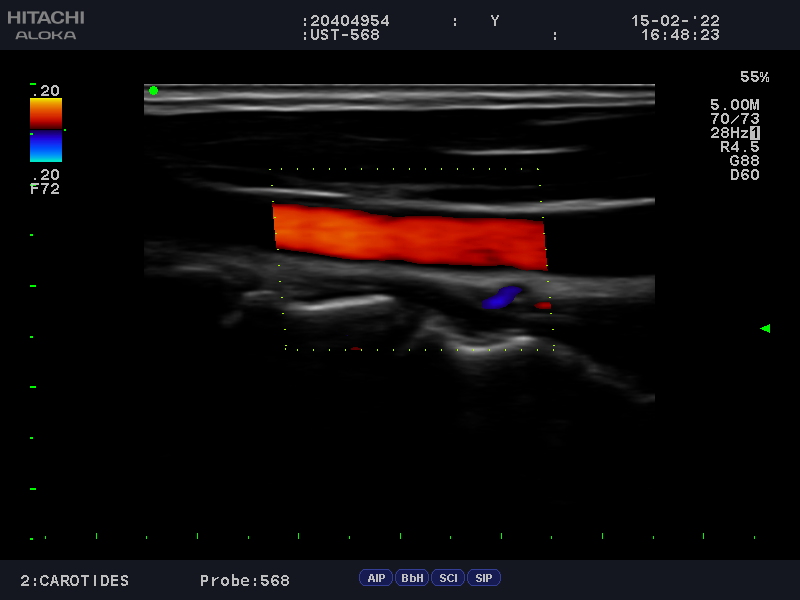The height and width of the screenshot is (600, 800).
Task: Click the AIP button
Action: click(376, 578)
